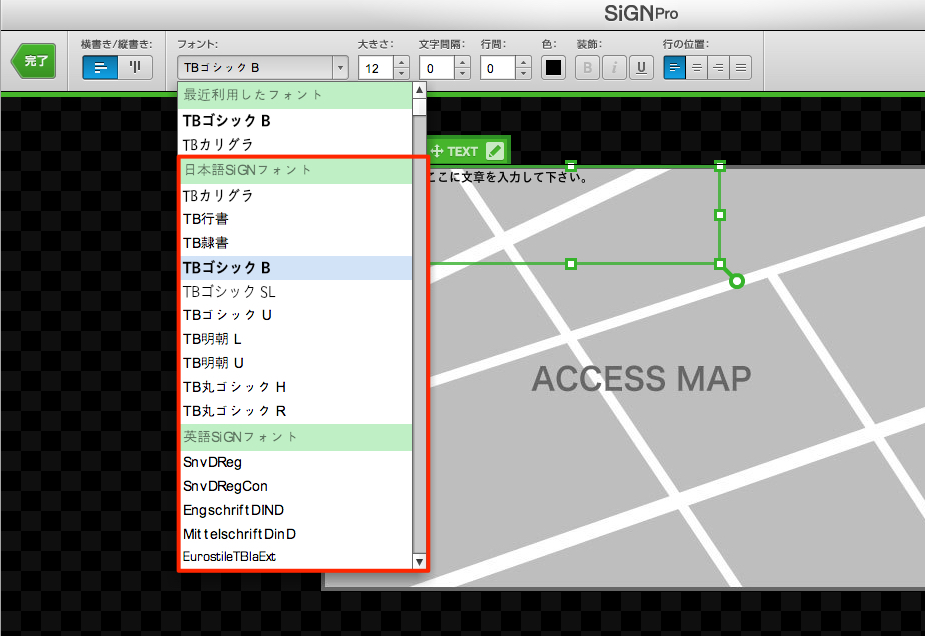The image size is (925, 636).
Task: Click the character spacing input field
Action: click(x=437, y=68)
